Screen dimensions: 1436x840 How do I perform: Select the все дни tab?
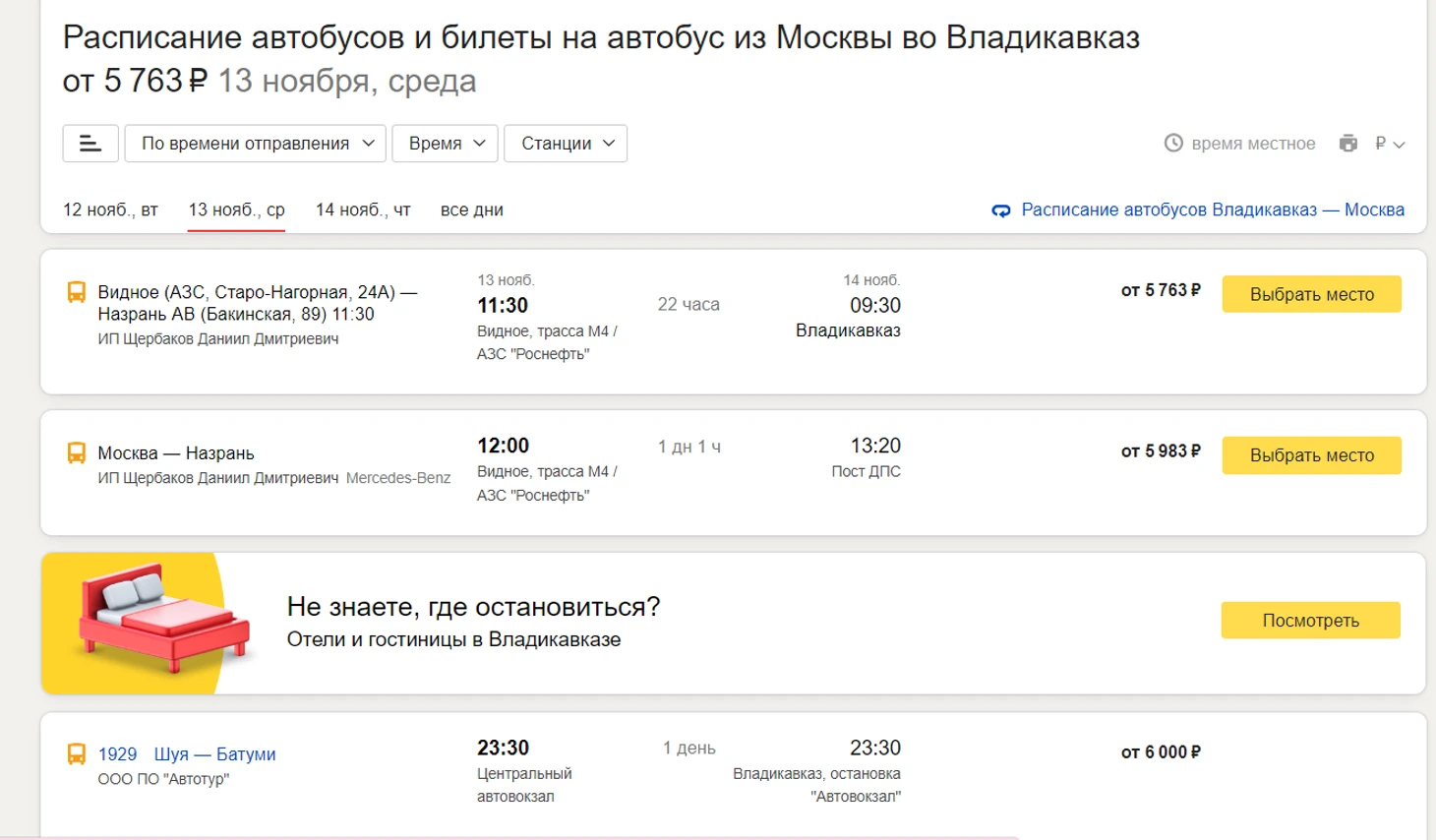point(472,210)
